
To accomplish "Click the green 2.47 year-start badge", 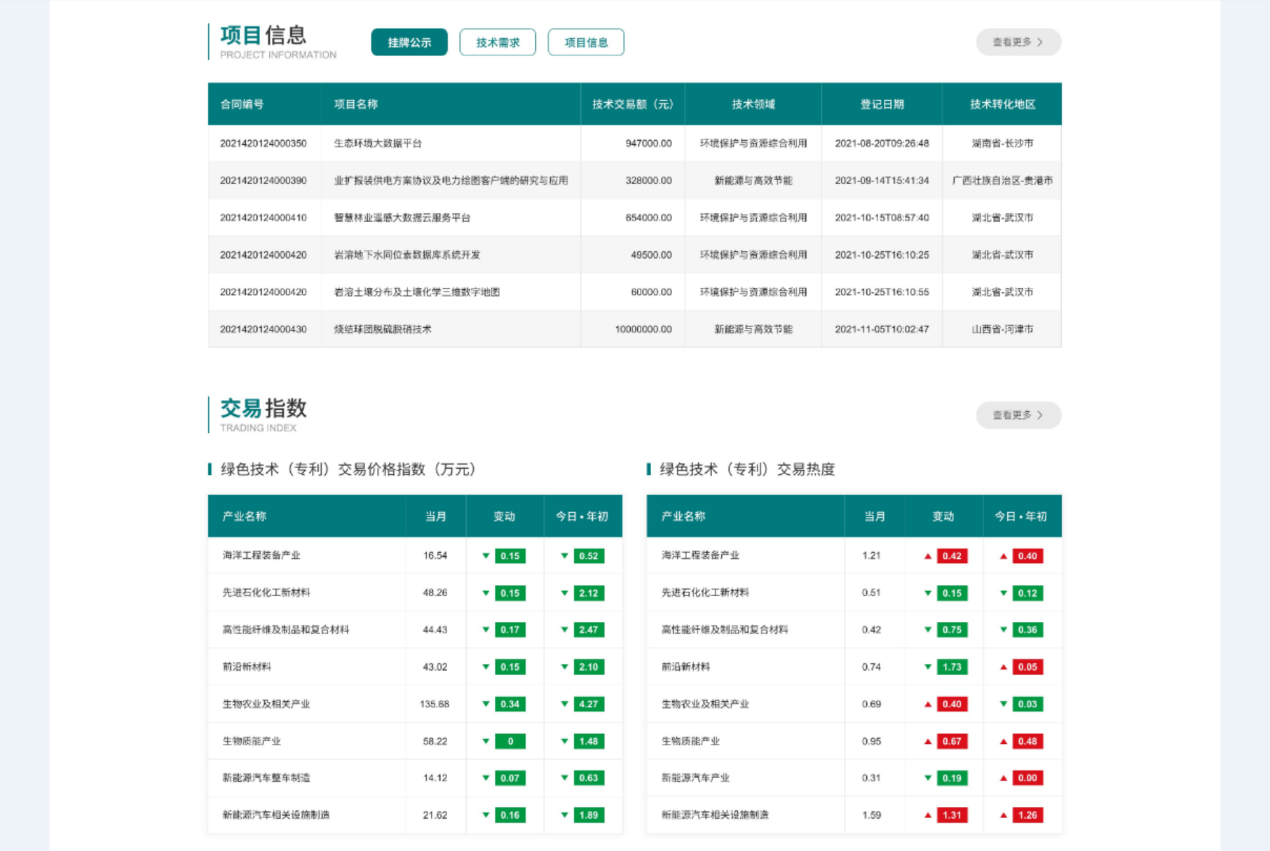I will click(588, 630).
